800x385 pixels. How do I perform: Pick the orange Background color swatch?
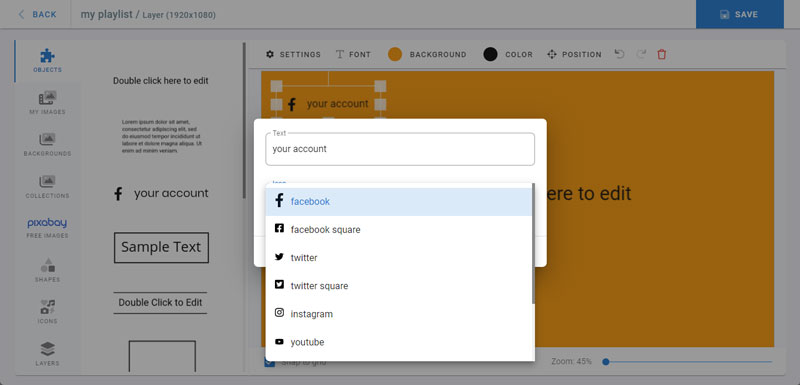tap(395, 55)
